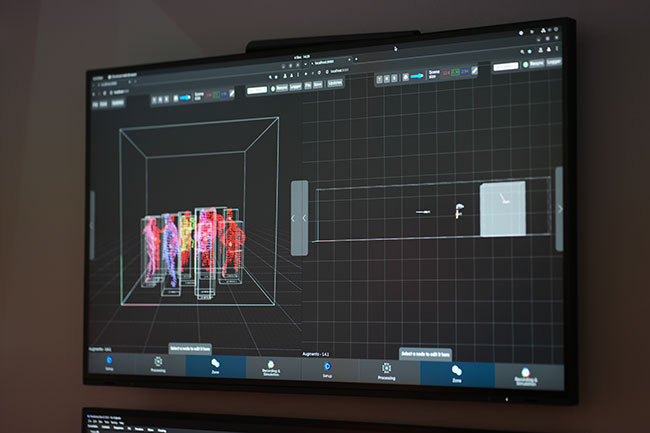Open Recording & Simulation in left window
The image size is (650, 433).
(x=271, y=369)
